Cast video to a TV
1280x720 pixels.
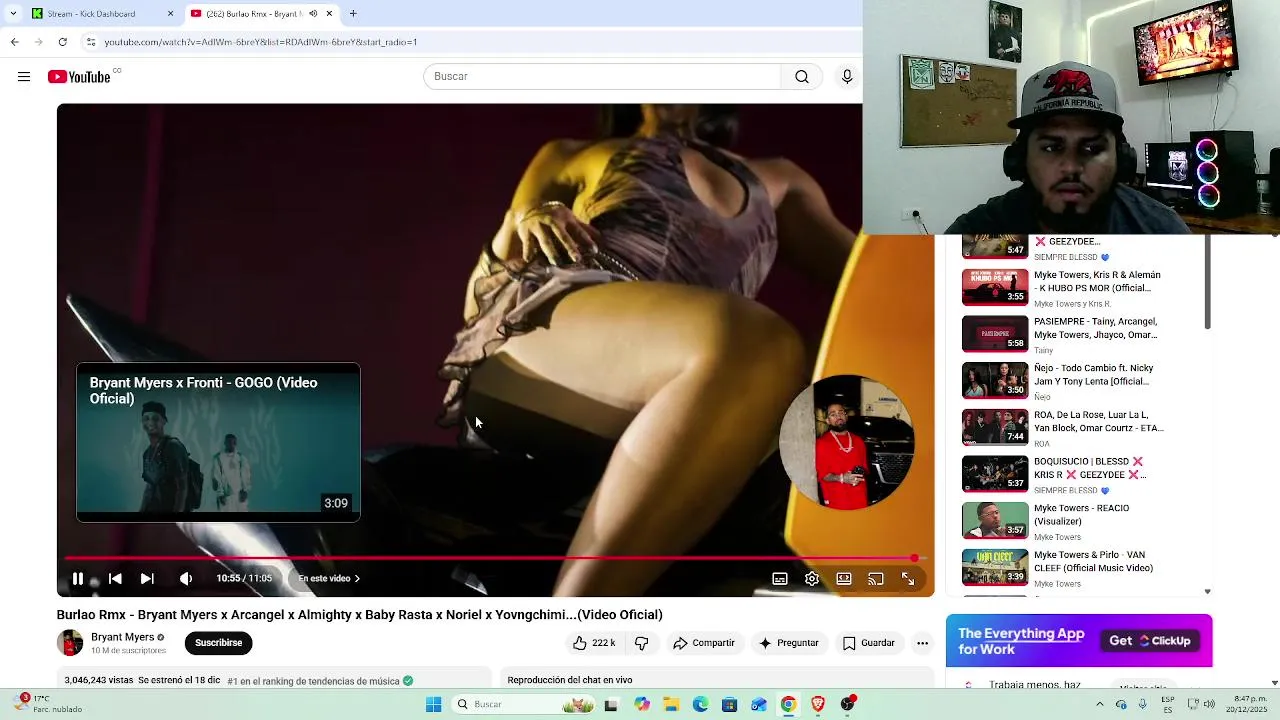pyautogui.click(x=876, y=578)
